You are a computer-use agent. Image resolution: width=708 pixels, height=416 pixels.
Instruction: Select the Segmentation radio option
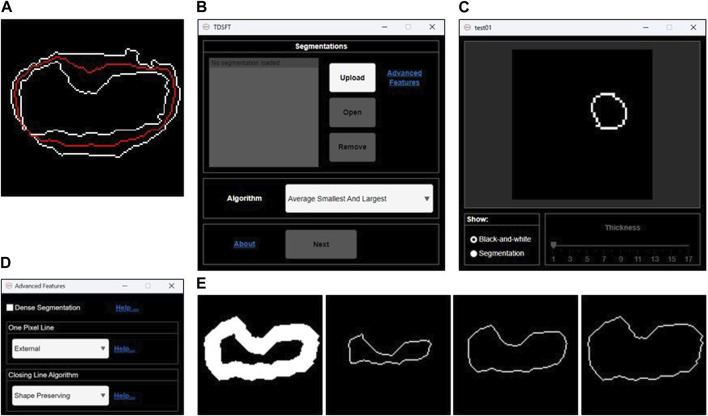click(474, 254)
